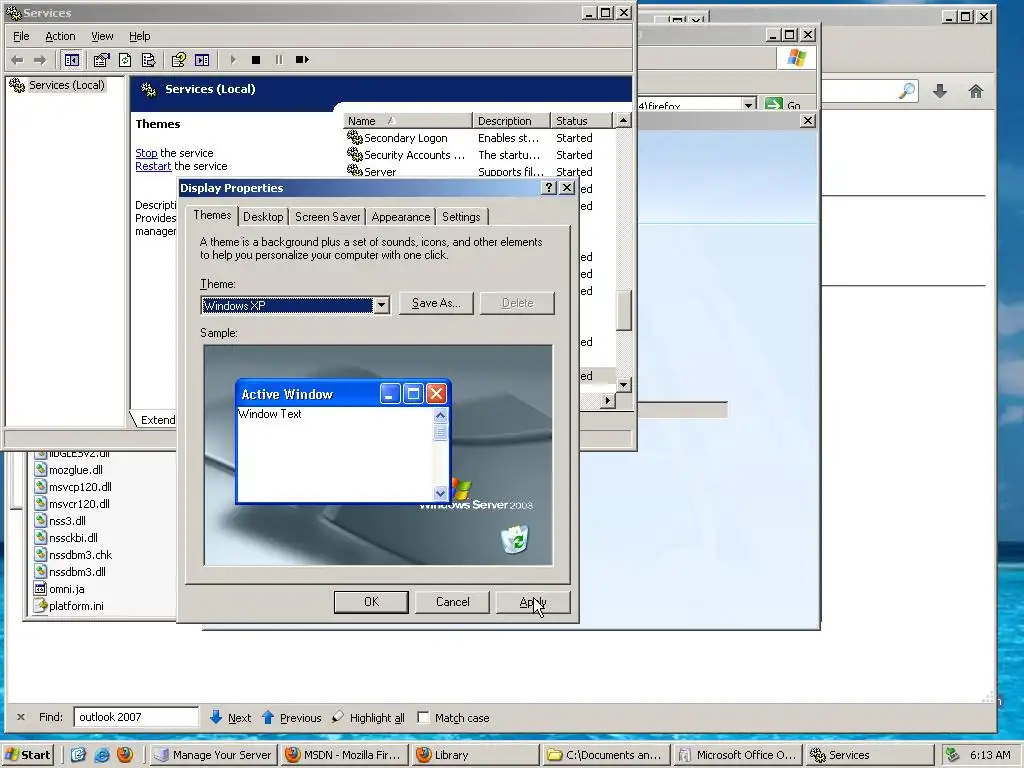The width and height of the screenshot is (1024, 768).
Task: Select the Server service row
Action: click(480, 171)
